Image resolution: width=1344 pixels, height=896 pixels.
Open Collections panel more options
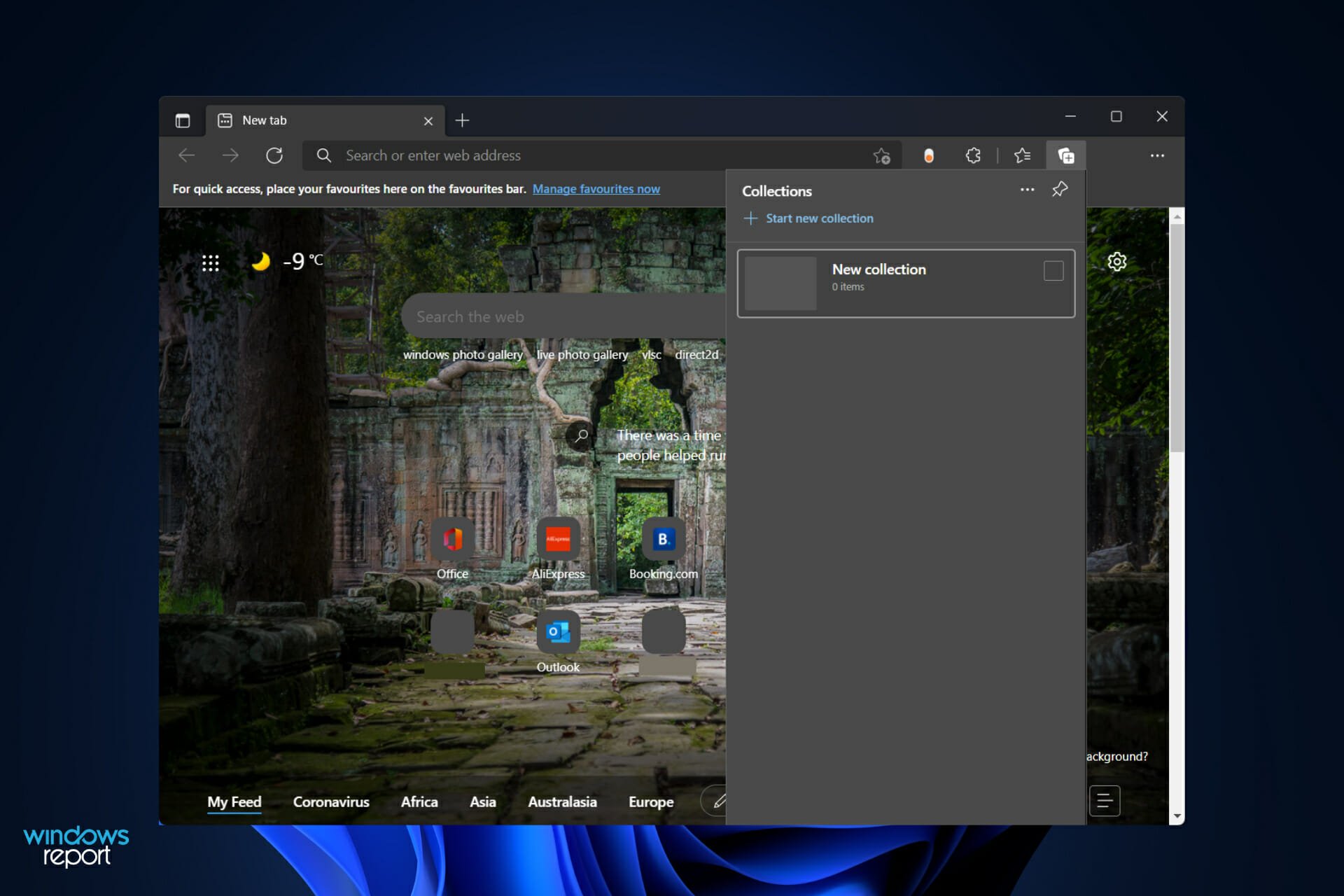(x=1027, y=190)
